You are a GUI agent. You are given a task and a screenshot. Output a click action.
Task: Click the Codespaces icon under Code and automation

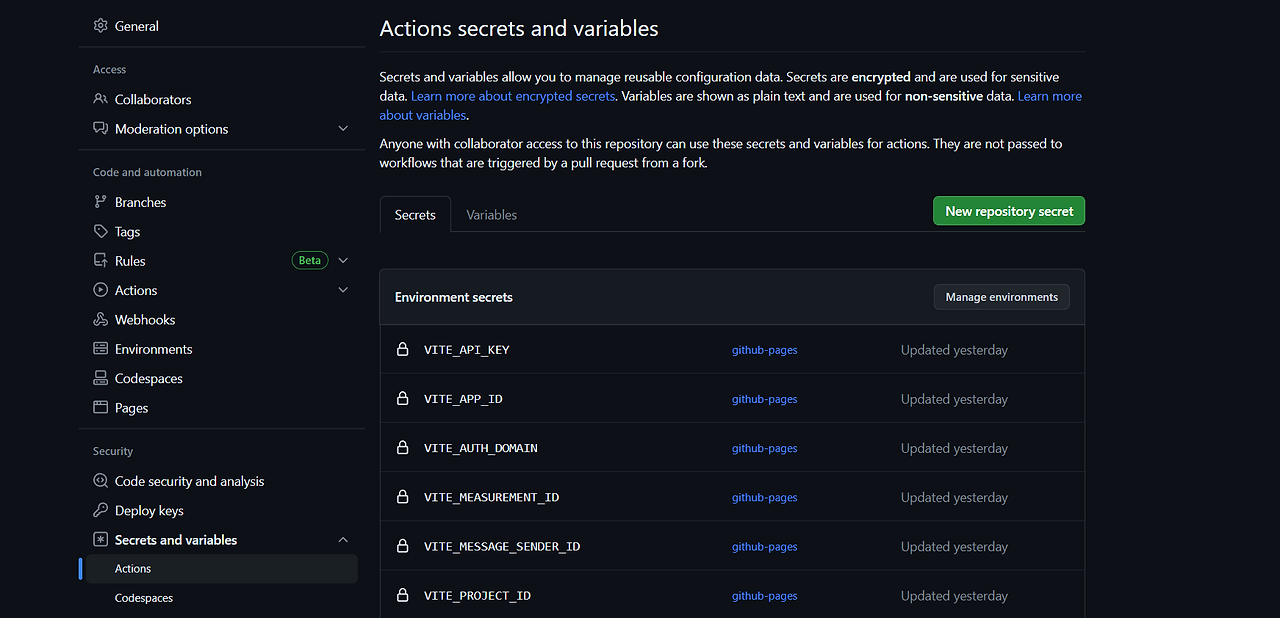tap(100, 378)
